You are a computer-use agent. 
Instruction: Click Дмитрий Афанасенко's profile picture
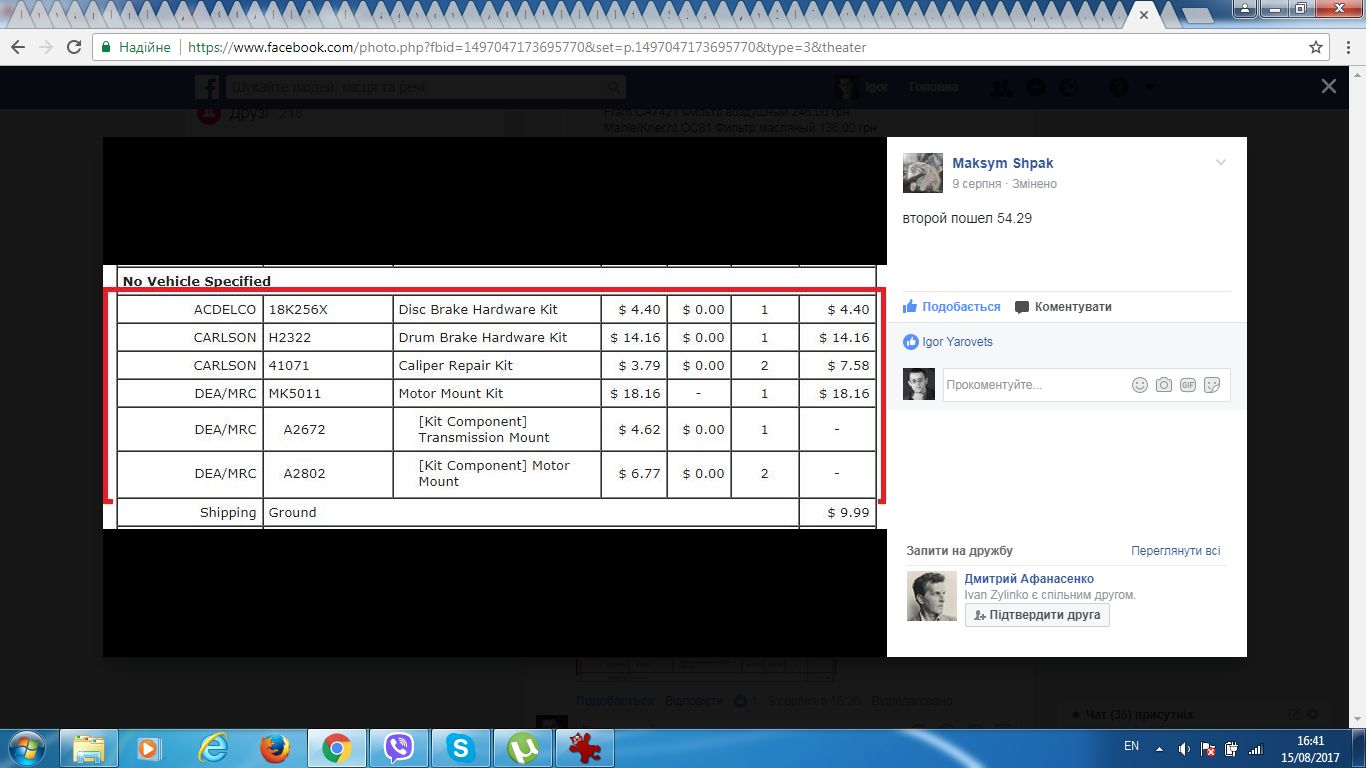point(932,596)
